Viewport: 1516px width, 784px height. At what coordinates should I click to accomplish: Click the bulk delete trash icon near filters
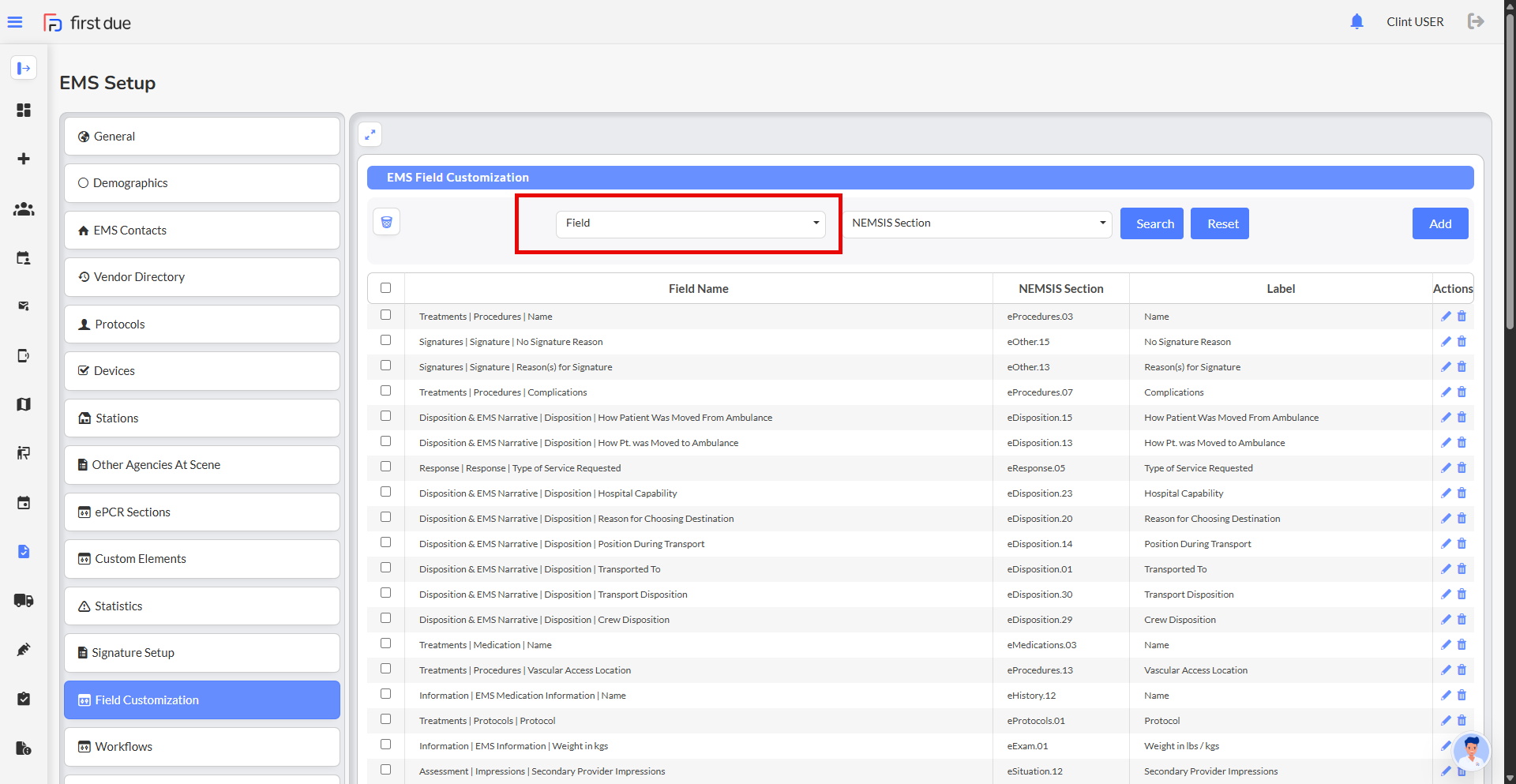(x=387, y=223)
